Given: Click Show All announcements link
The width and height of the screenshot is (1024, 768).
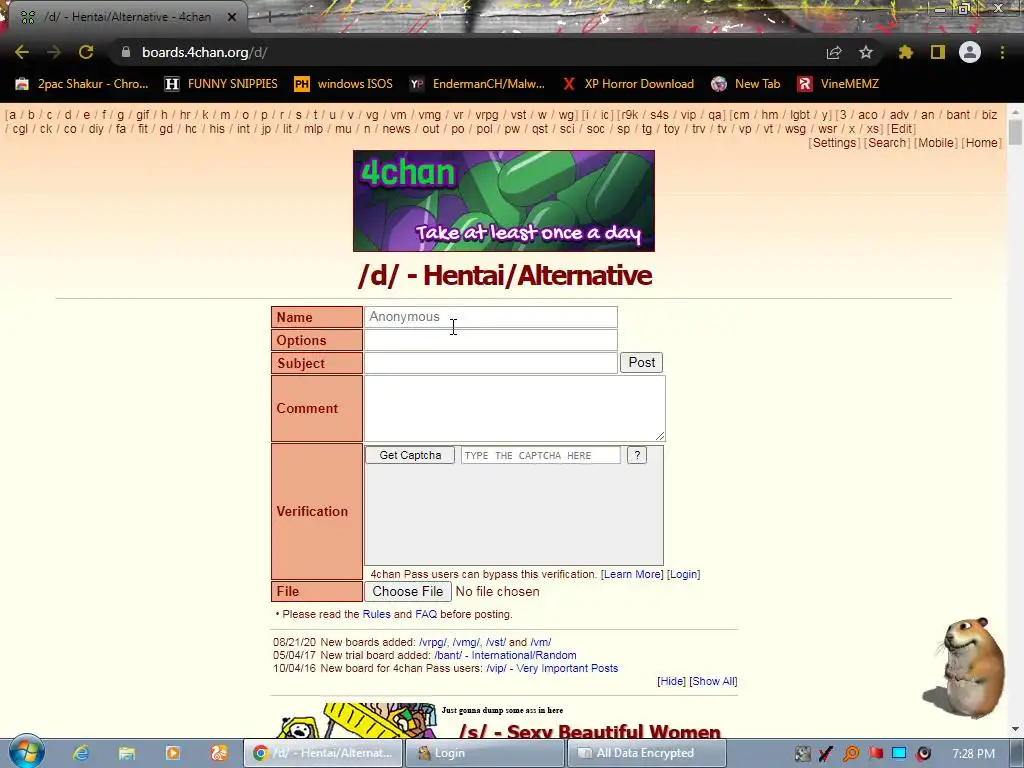Looking at the screenshot, I should point(713,681).
